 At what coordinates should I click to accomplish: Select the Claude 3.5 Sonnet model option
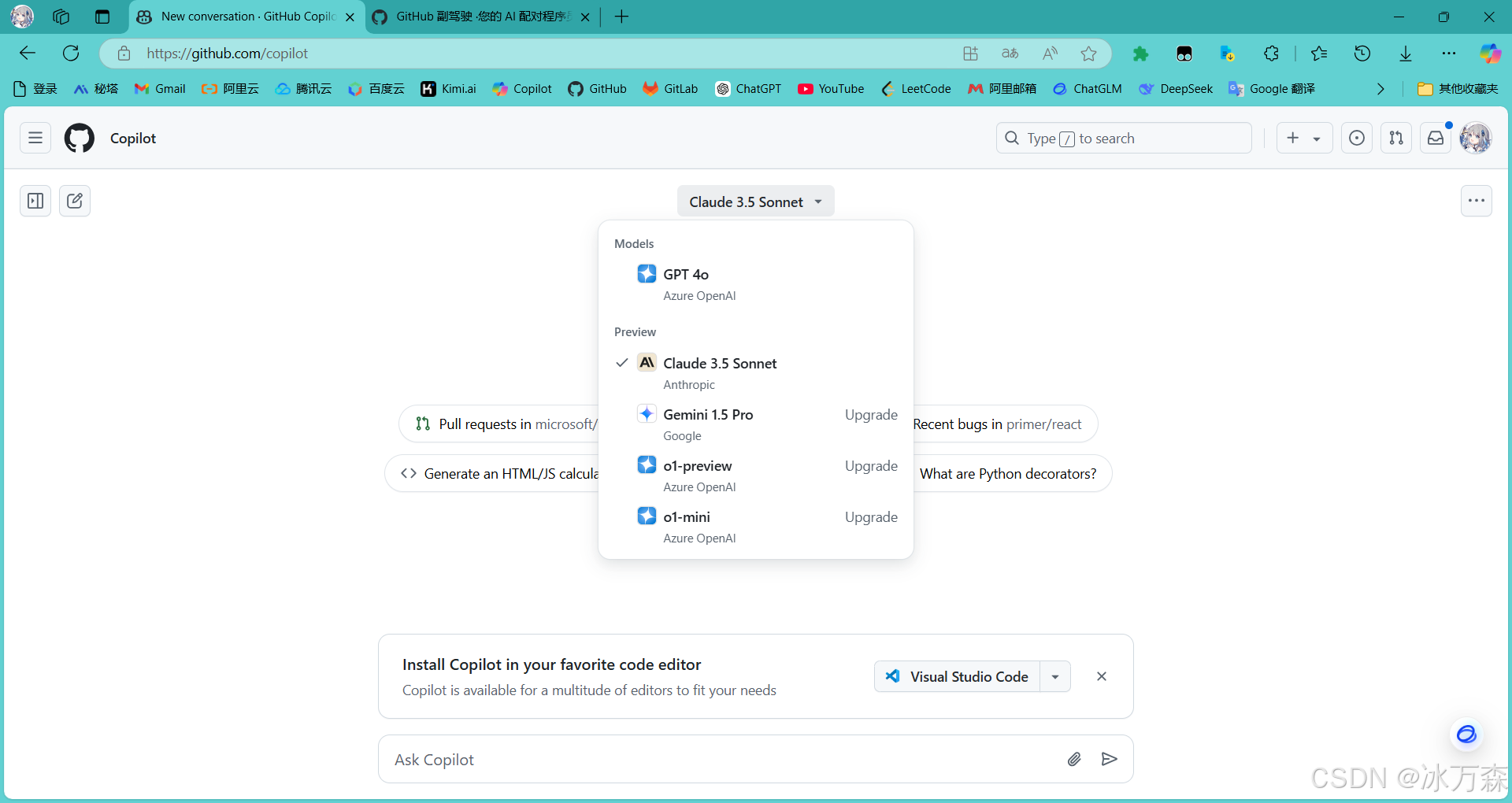[x=756, y=373]
